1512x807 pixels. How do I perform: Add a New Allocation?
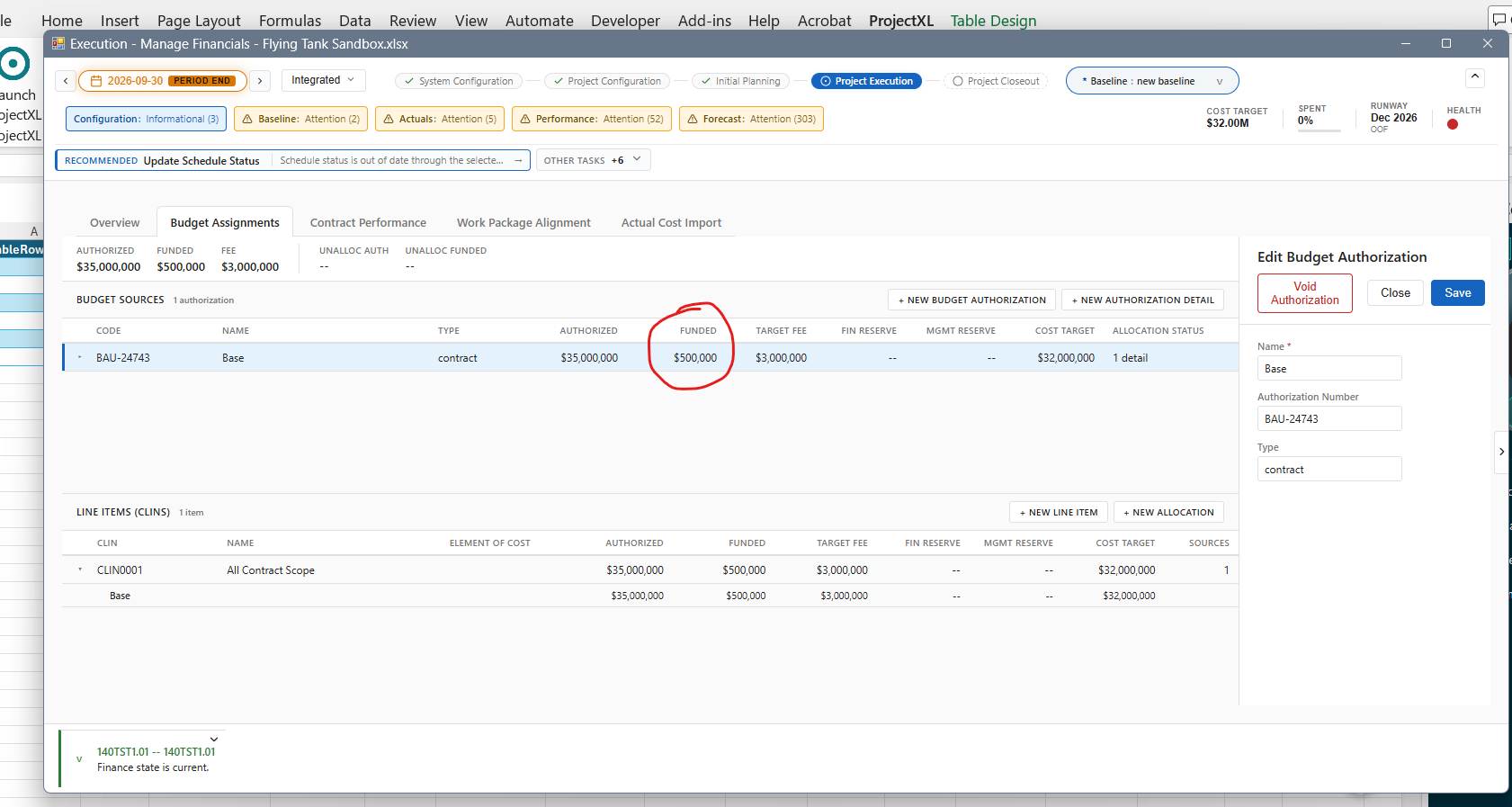point(1168,512)
